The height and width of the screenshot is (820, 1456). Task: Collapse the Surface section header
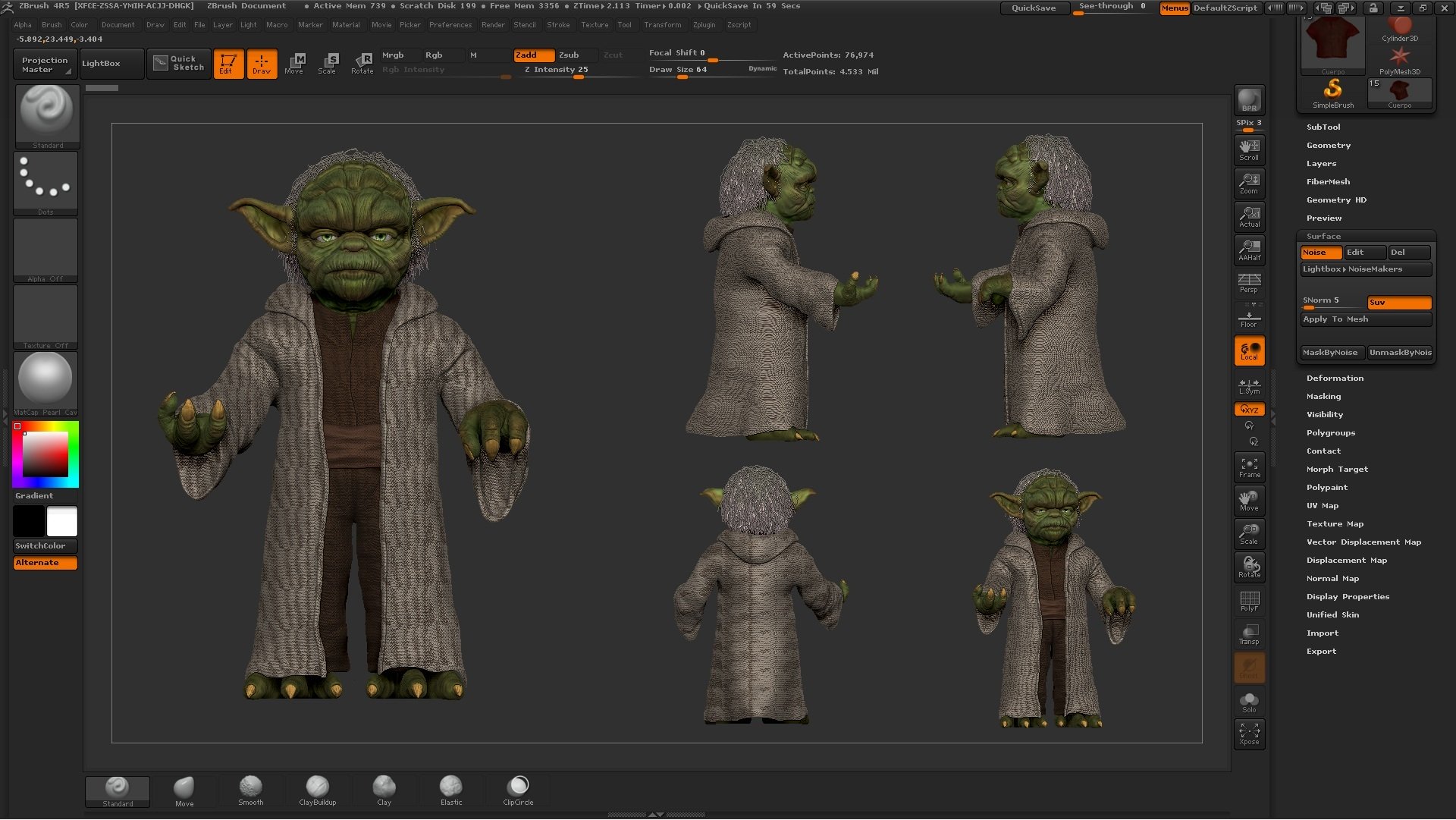point(1323,237)
